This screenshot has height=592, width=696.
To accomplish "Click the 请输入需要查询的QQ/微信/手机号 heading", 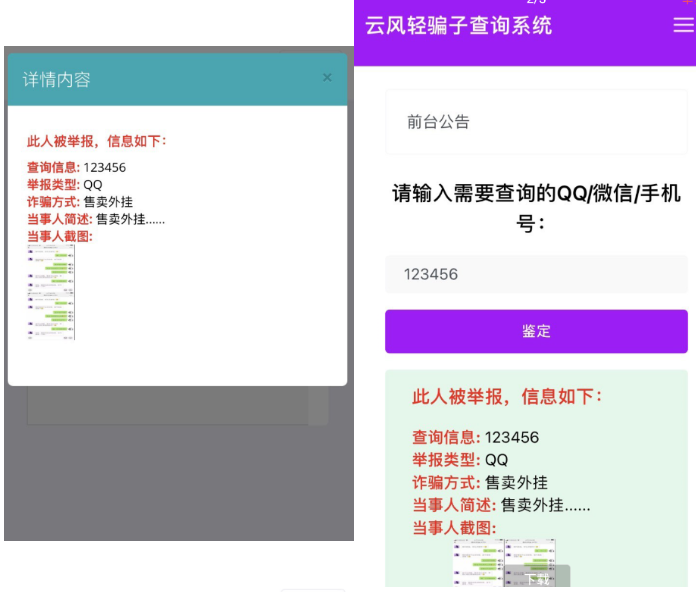I will coord(536,207).
